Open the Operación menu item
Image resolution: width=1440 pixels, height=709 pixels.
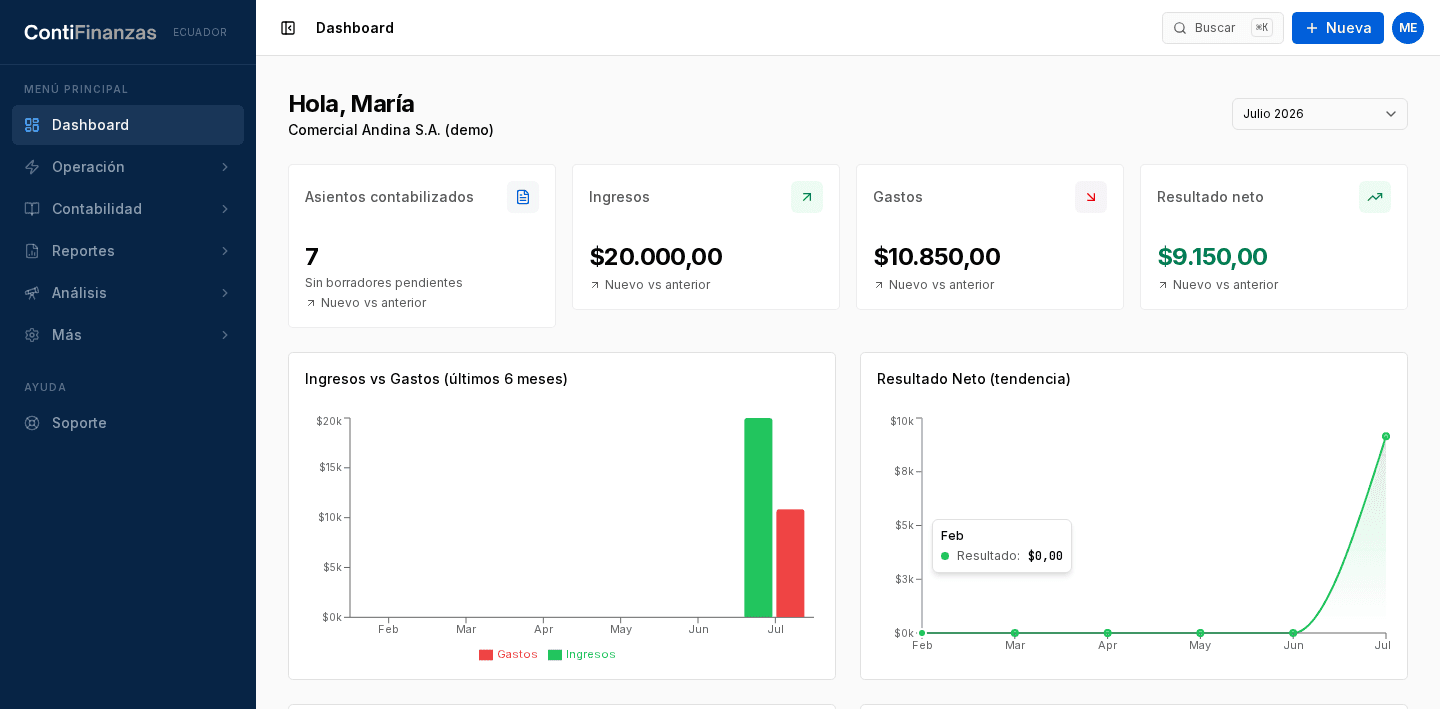[128, 167]
